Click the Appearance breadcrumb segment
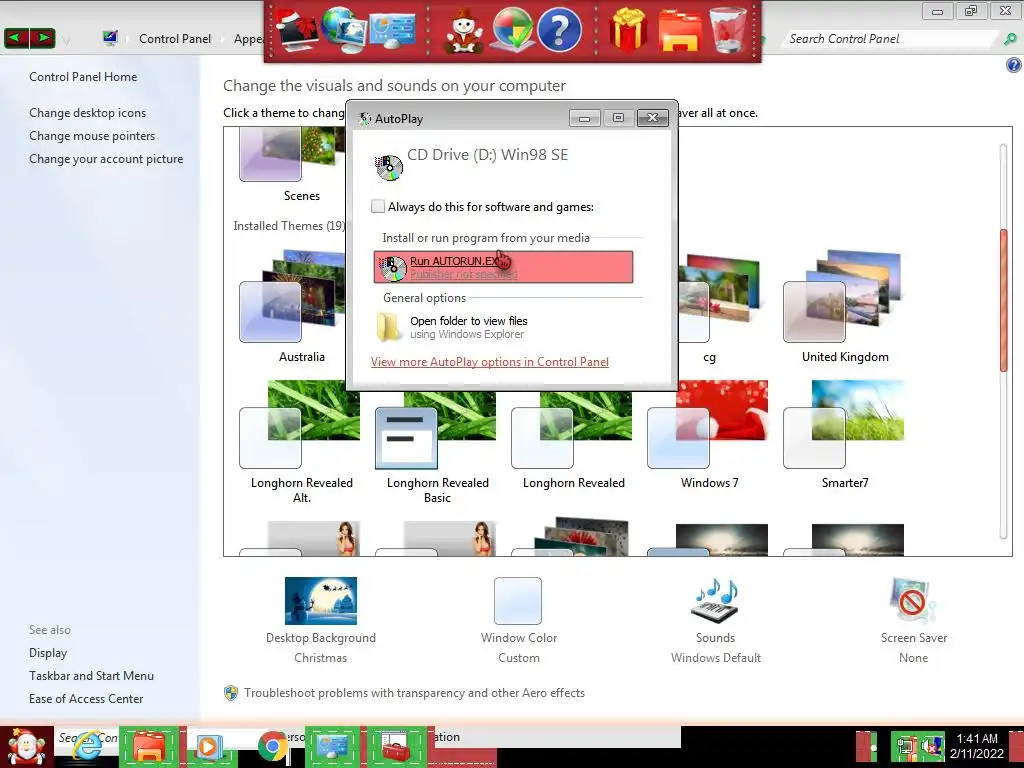The width and height of the screenshot is (1024, 768). 248,39
